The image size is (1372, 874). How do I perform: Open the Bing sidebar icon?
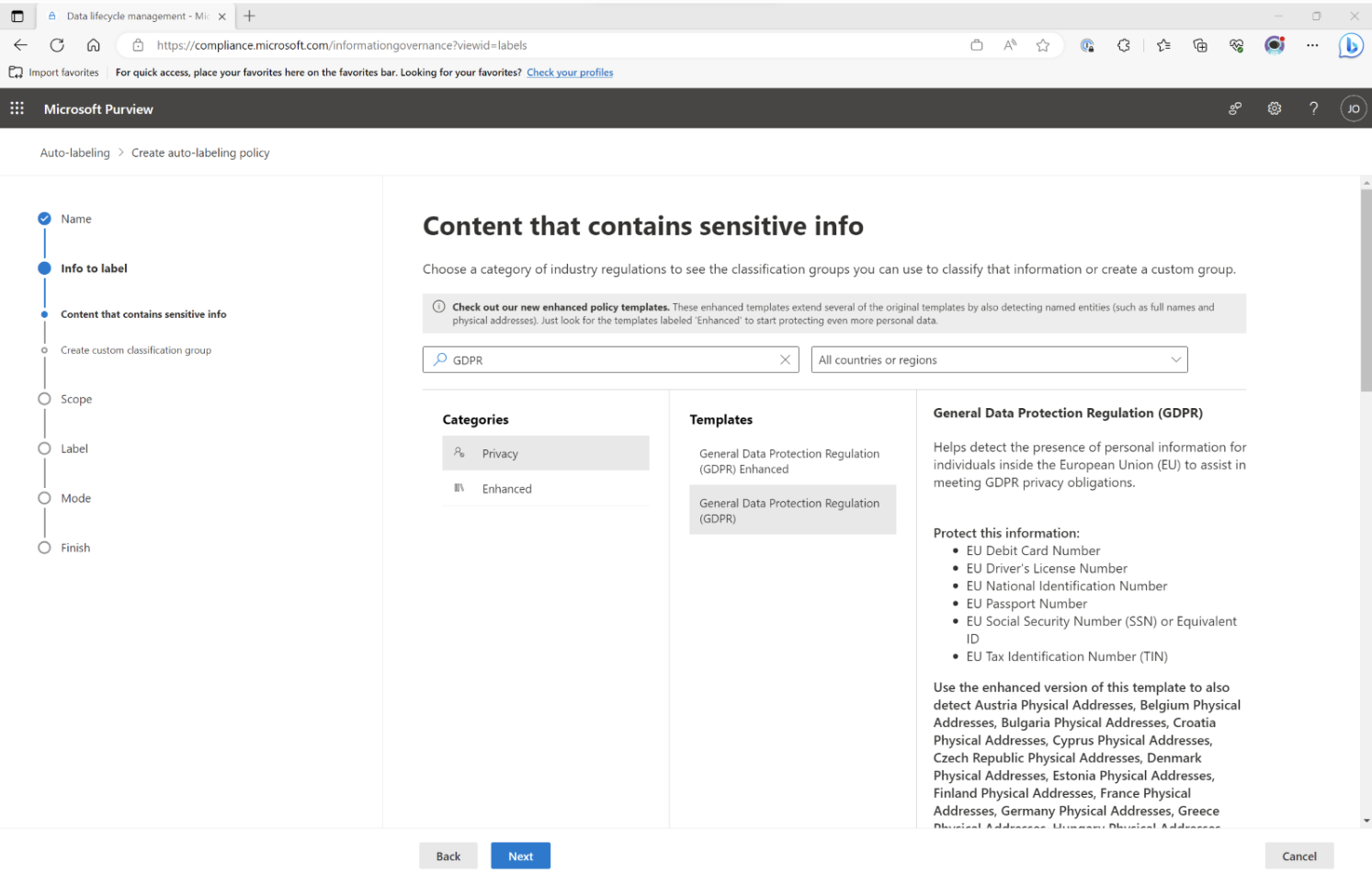pos(1351,45)
